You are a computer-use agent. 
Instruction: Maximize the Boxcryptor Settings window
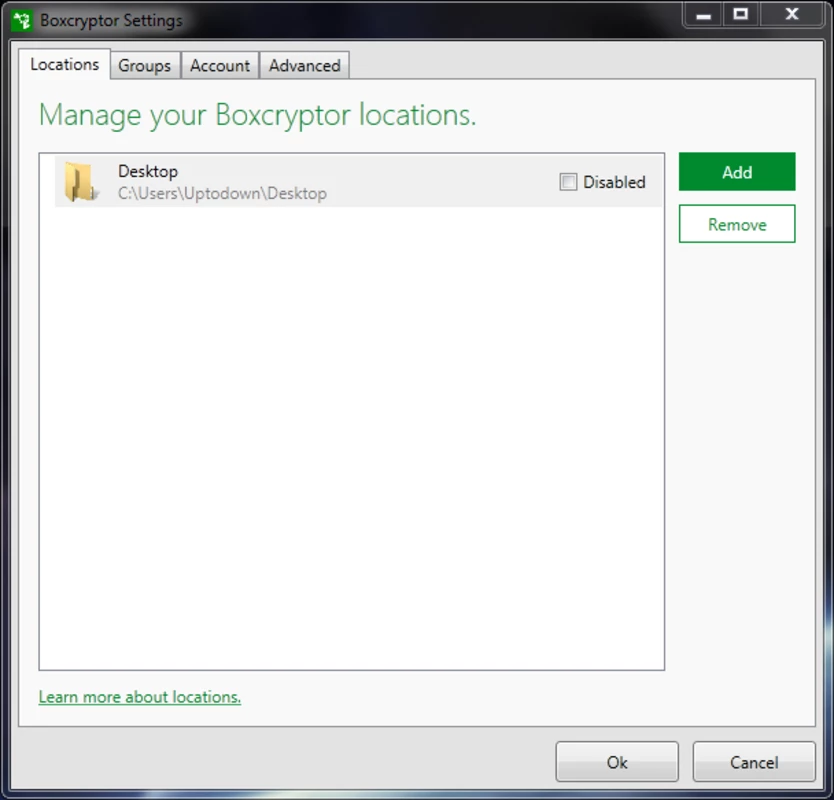741,15
